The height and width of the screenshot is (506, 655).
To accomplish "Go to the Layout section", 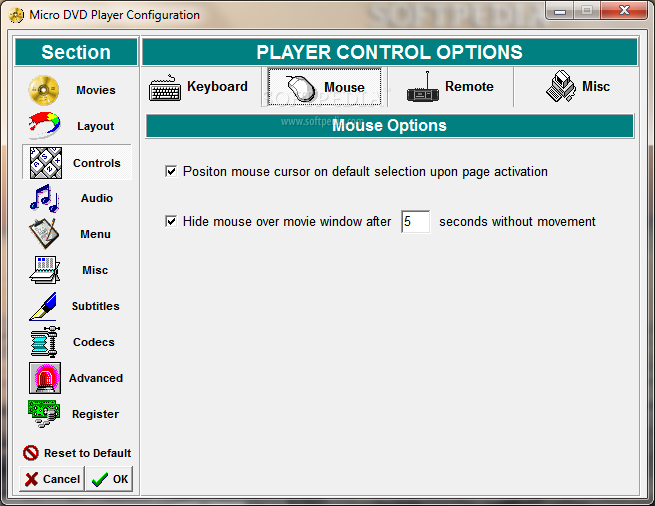I will [95, 126].
